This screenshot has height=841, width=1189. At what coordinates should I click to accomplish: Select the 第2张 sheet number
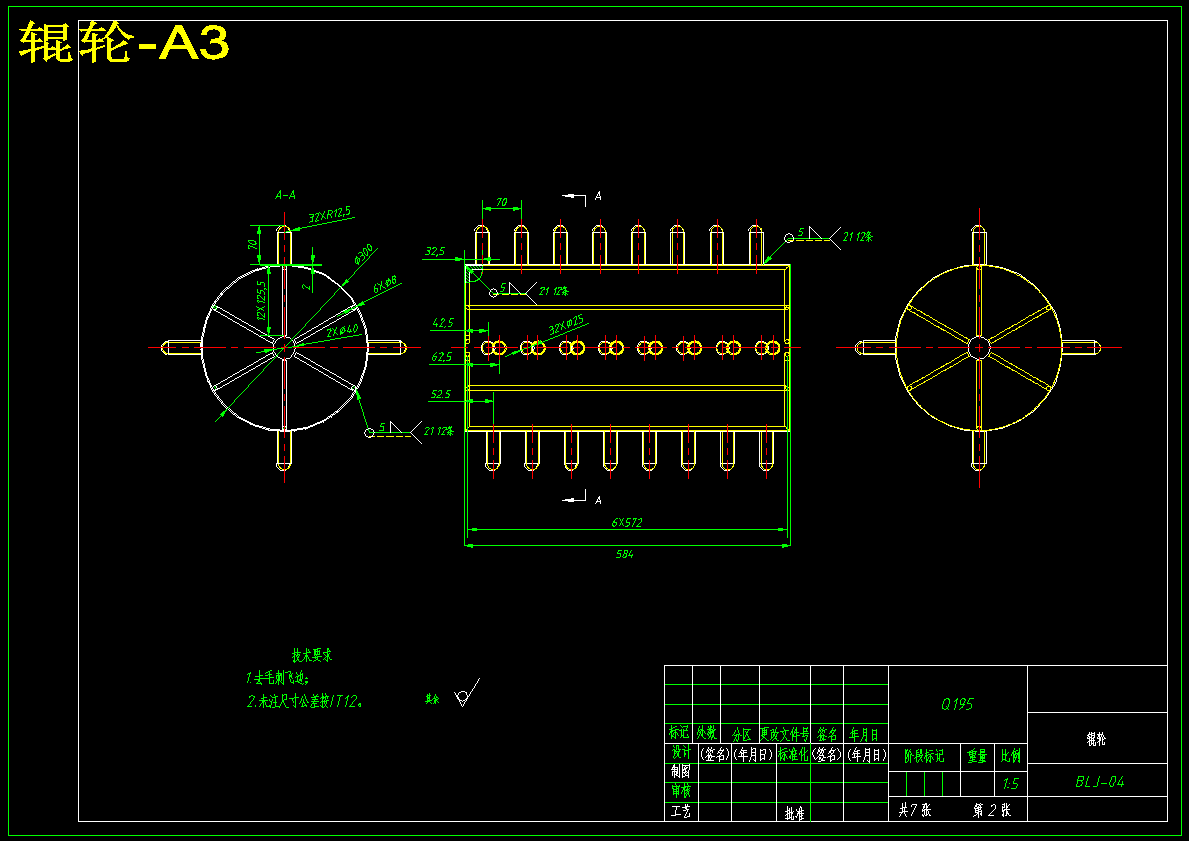coord(992,810)
